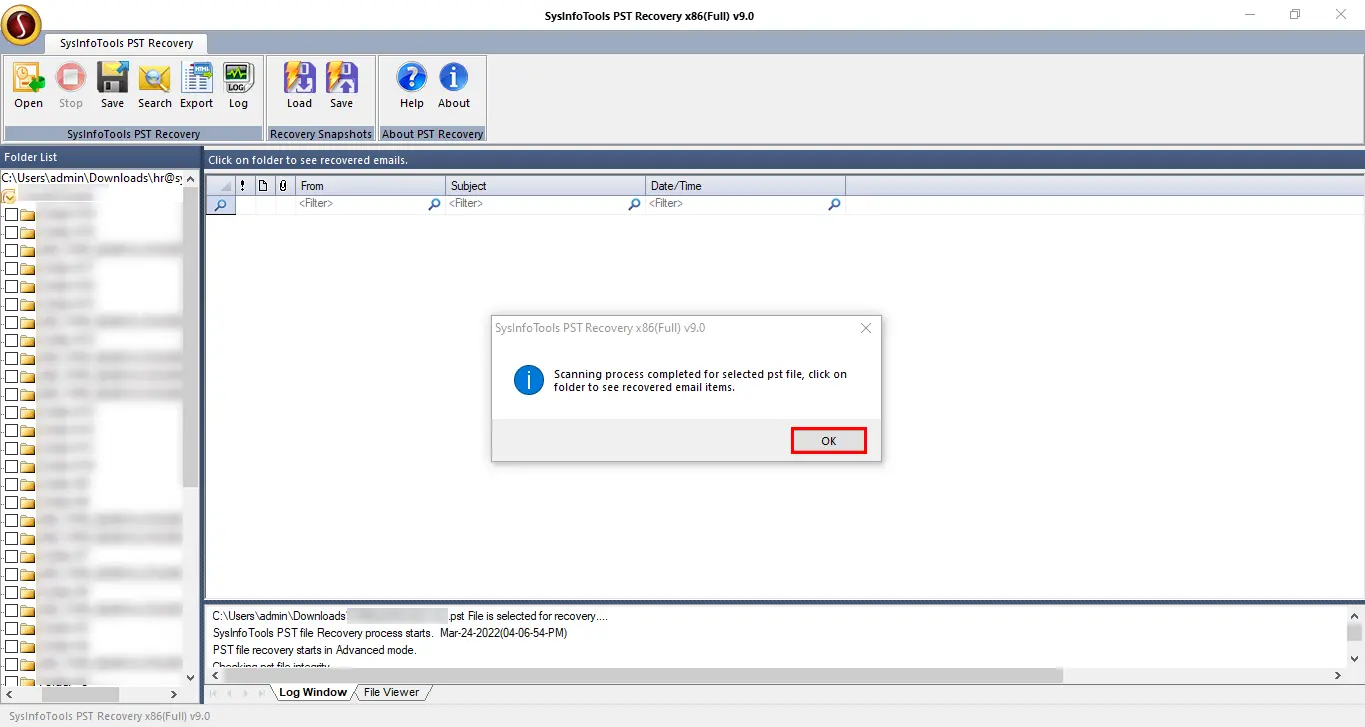
Task: Click the magnifier icon starting the filter row
Action: tap(221, 204)
